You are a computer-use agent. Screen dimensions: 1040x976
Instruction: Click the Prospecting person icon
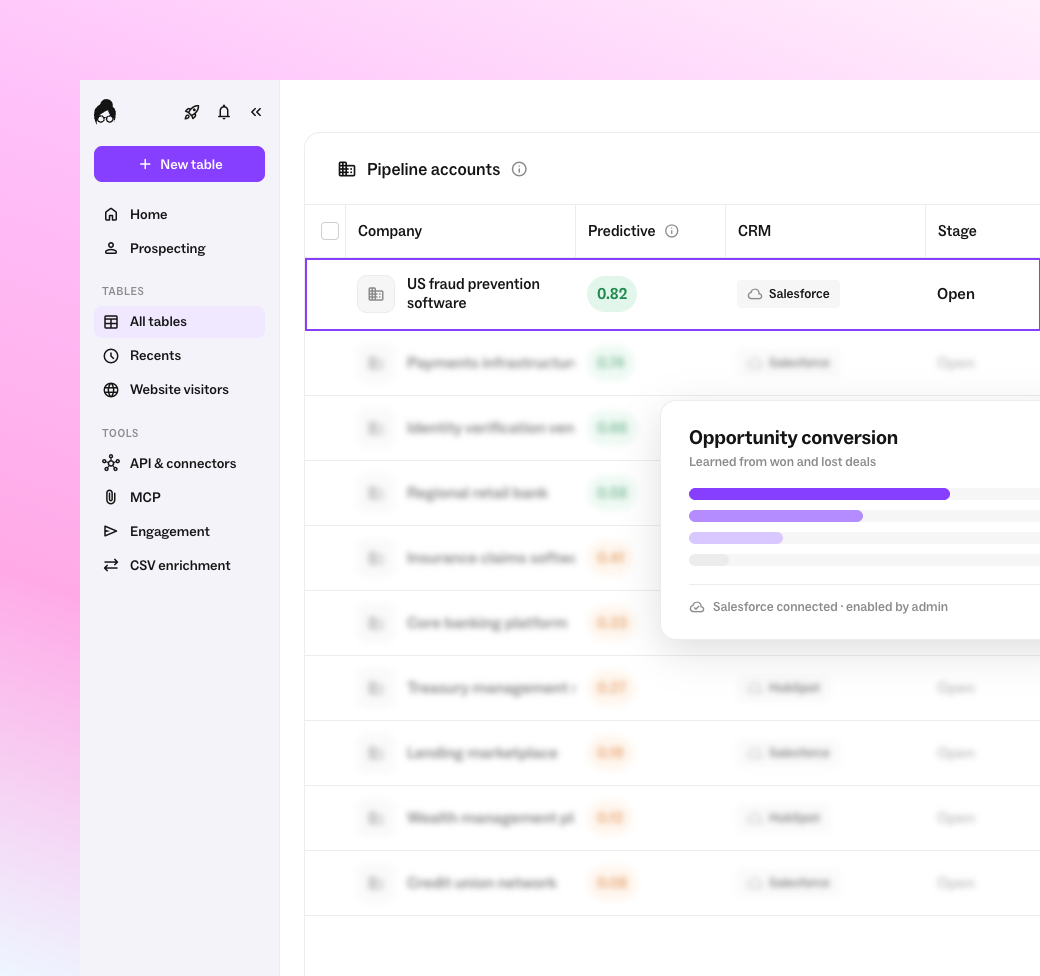(111, 248)
